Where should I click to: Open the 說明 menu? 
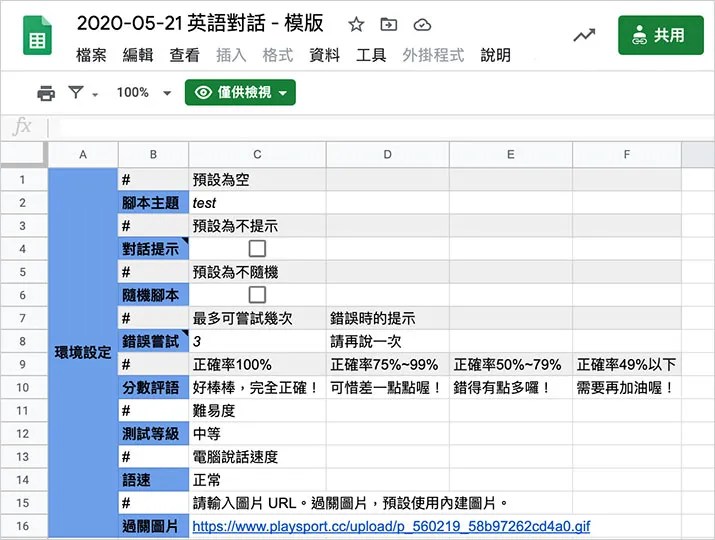point(496,55)
